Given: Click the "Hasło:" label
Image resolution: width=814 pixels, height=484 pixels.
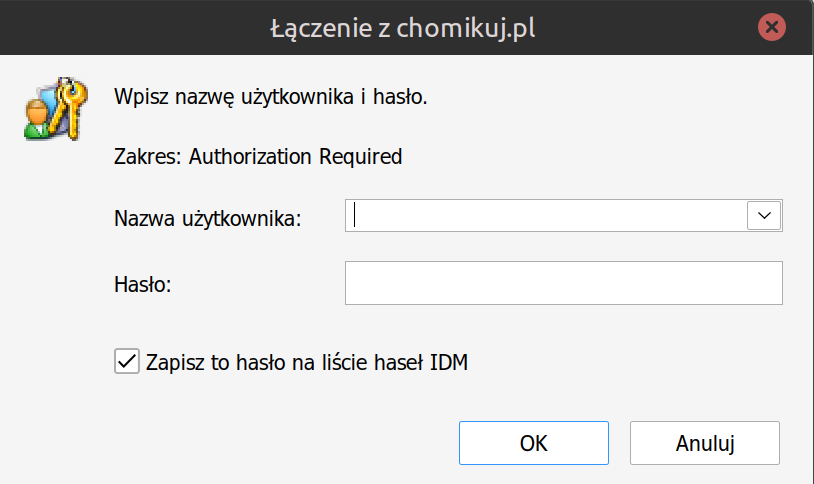Looking at the screenshot, I should 143,284.
